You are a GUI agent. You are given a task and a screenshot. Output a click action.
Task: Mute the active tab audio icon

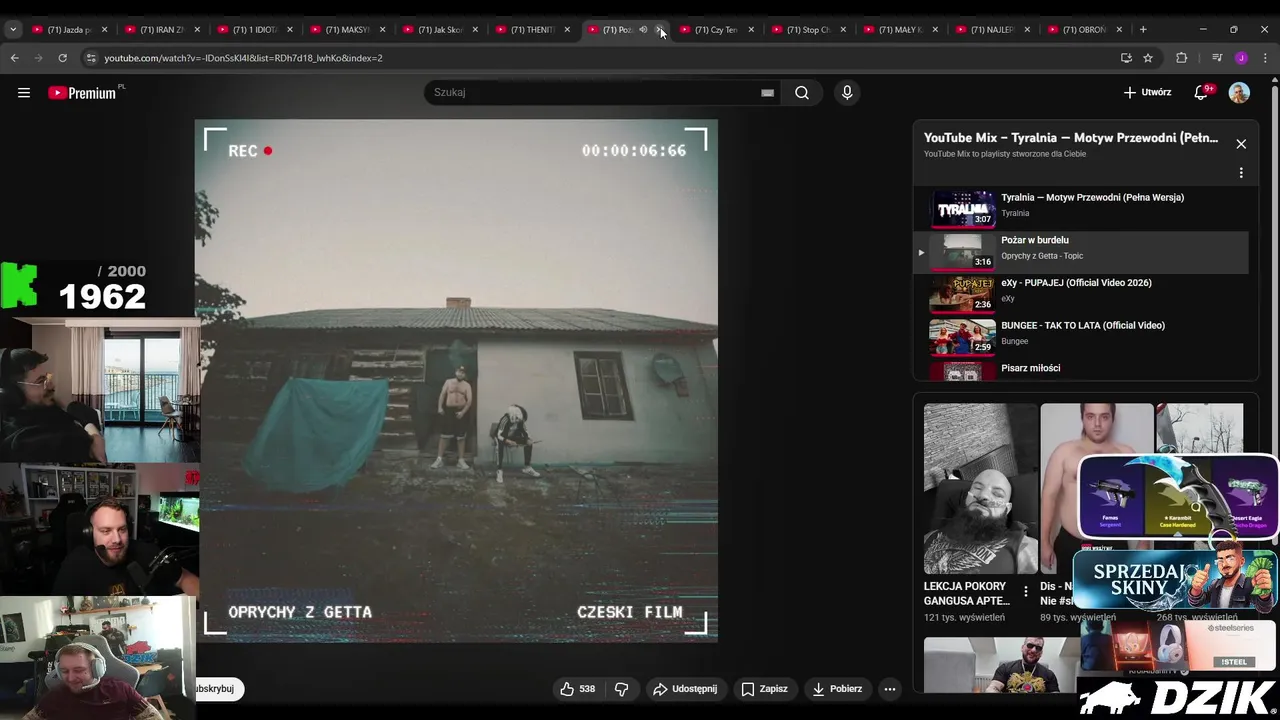pos(643,29)
